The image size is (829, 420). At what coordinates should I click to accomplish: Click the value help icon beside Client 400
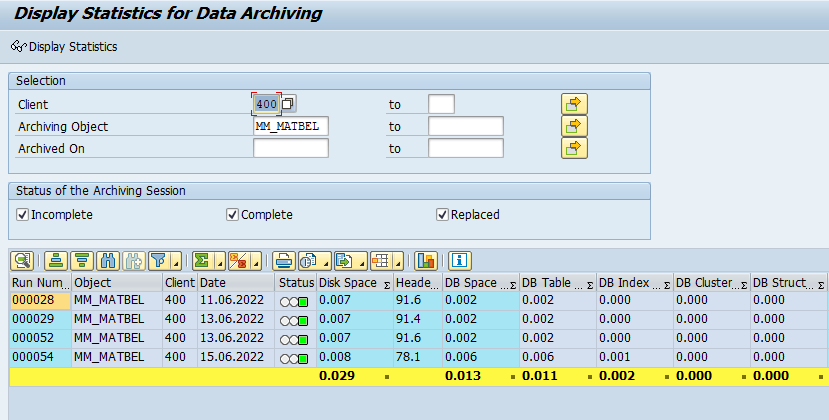point(288,104)
